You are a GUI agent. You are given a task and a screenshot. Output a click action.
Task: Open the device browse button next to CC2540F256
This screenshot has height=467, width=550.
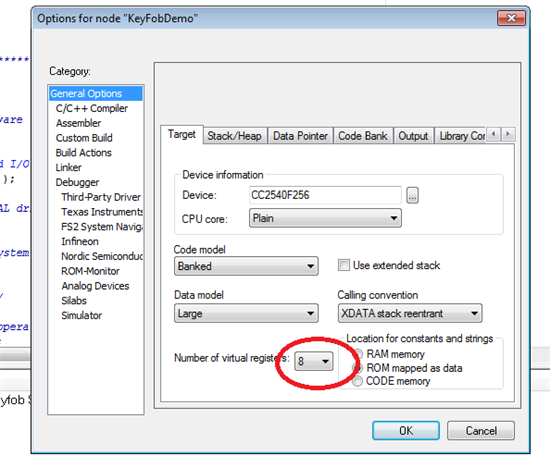412,195
